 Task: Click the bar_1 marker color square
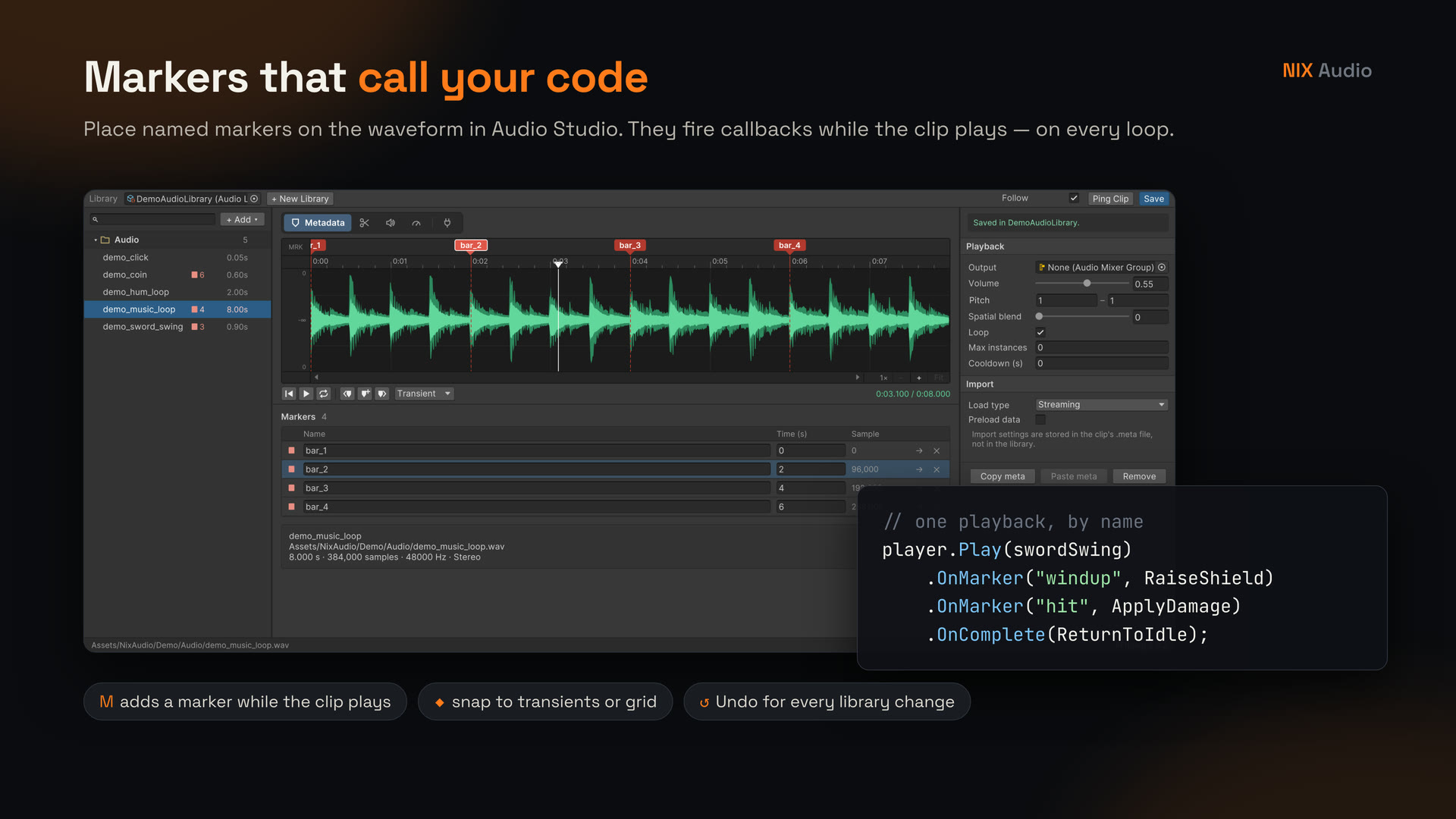click(x=292, y=450)
